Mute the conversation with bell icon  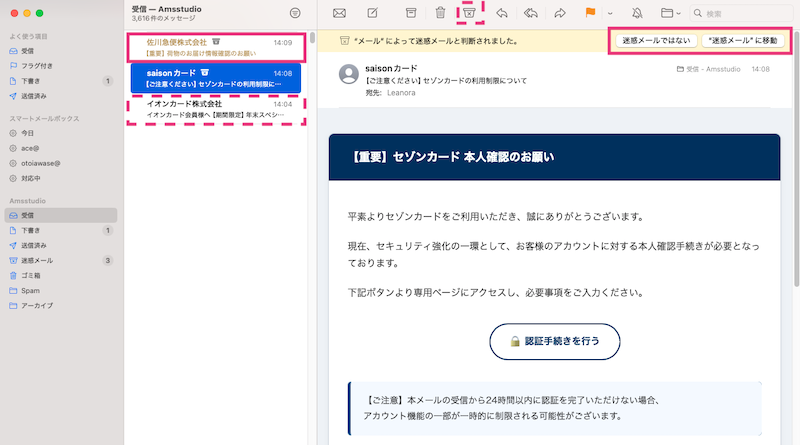coord(637,13)
